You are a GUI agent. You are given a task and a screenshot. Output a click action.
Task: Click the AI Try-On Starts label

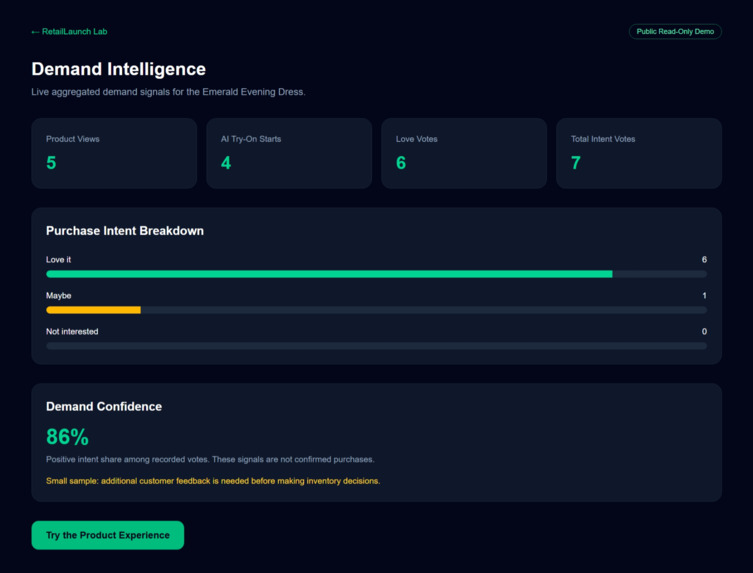coord(251,139)
